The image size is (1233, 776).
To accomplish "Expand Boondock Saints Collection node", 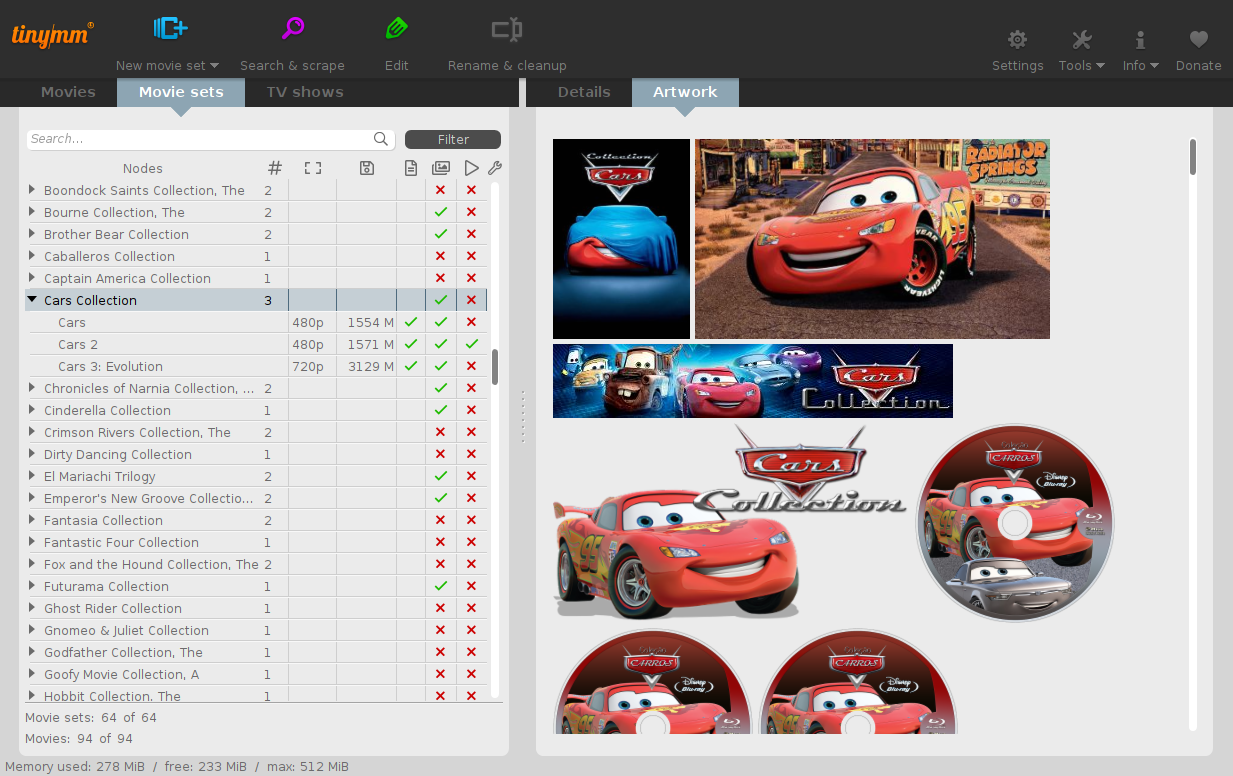I will (32, 189).
